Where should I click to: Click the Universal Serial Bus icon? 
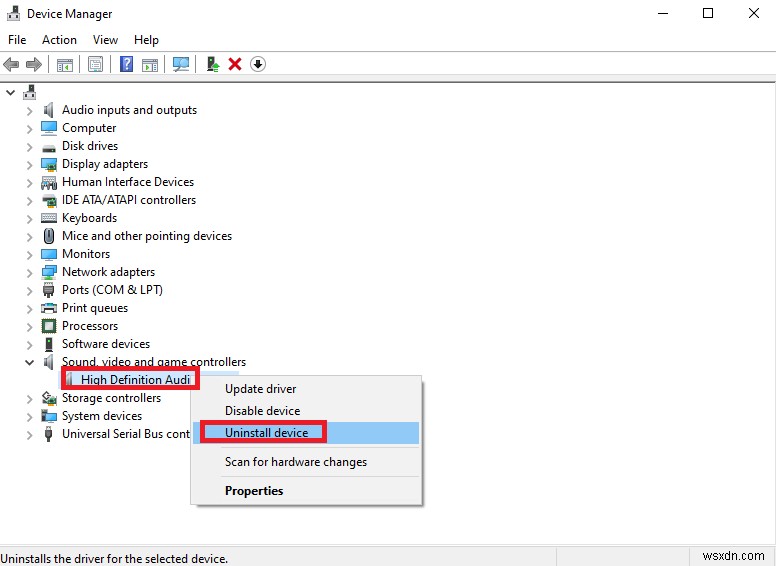[x=48, y=434]
